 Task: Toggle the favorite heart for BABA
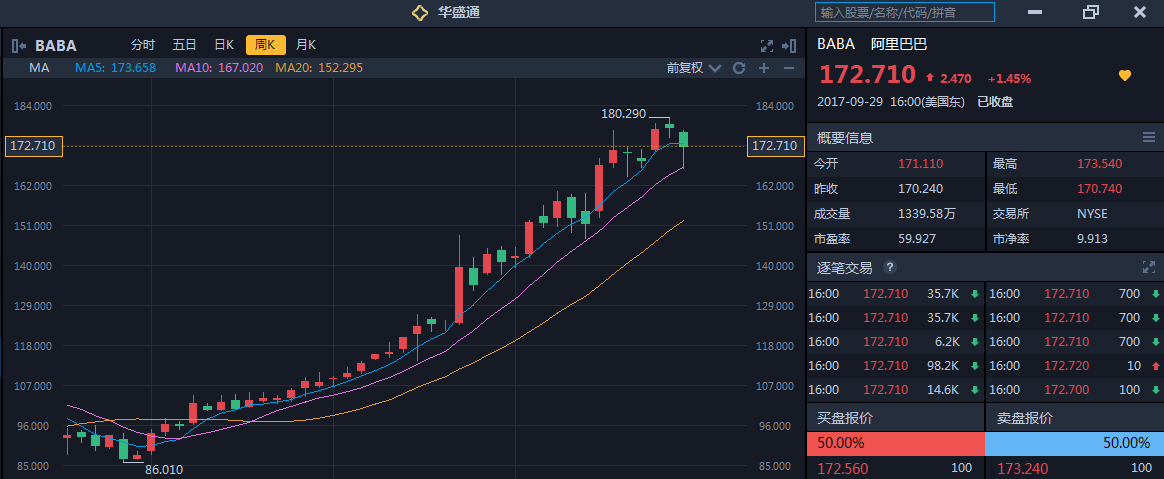click(1124, 76)
